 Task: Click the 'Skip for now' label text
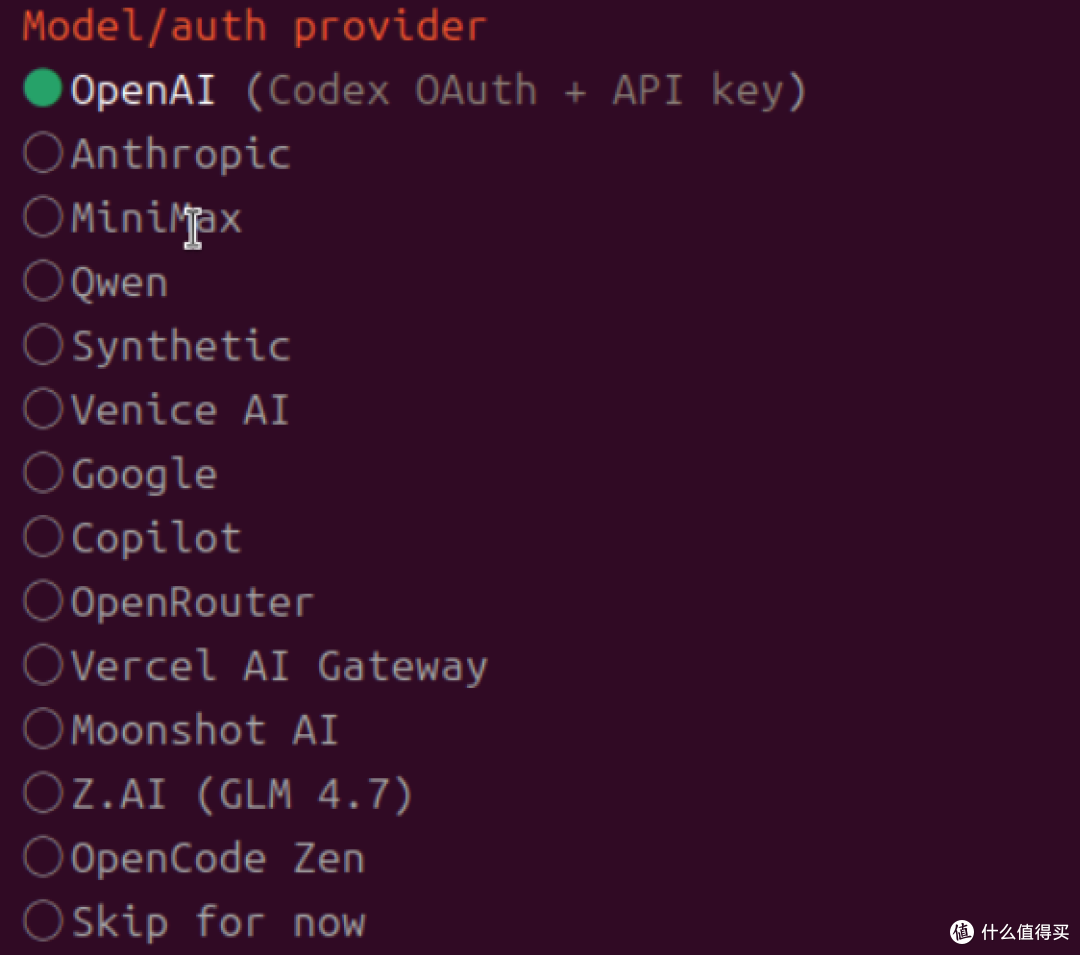[218, 923]
